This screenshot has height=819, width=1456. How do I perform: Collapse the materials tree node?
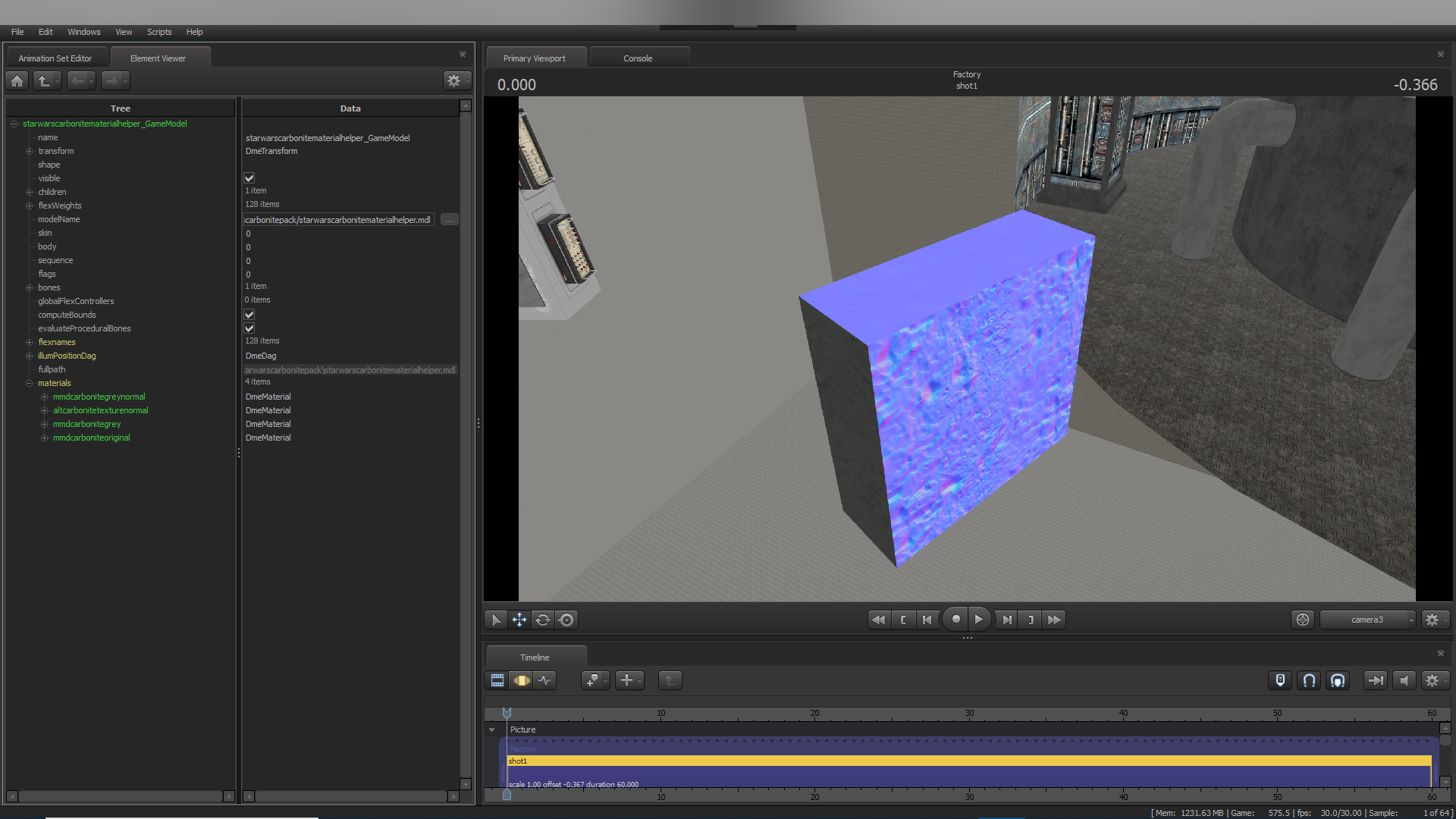point(30,384)
